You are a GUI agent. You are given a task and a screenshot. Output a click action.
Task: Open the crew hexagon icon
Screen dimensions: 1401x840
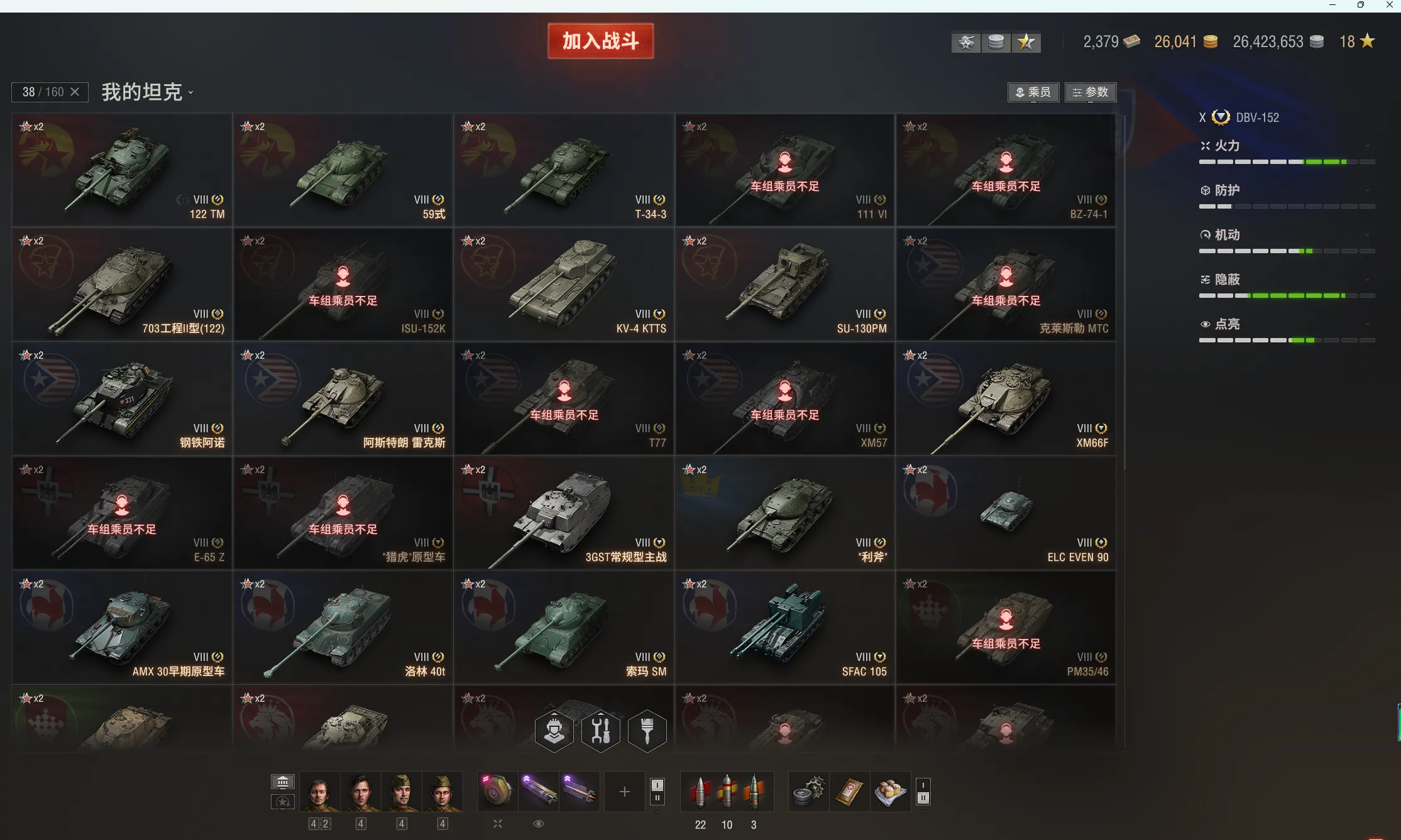[554, 731]
